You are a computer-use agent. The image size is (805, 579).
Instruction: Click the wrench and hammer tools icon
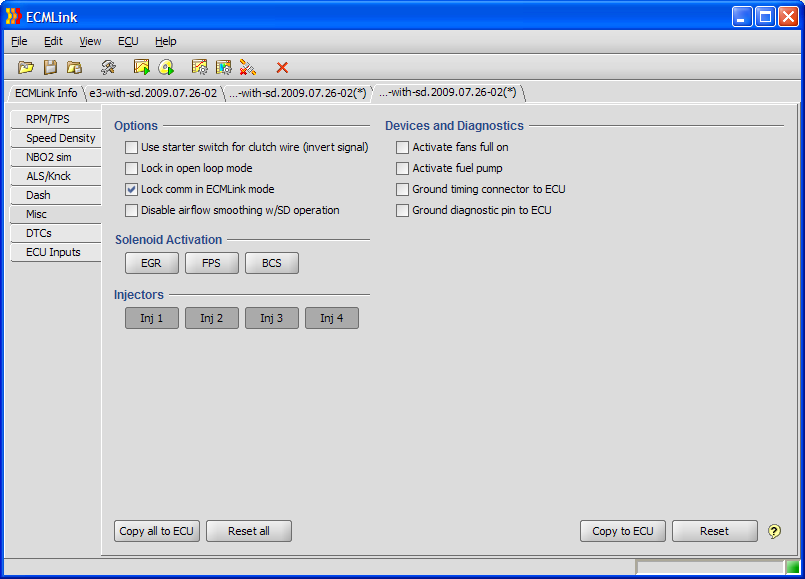tap(108, 67)
